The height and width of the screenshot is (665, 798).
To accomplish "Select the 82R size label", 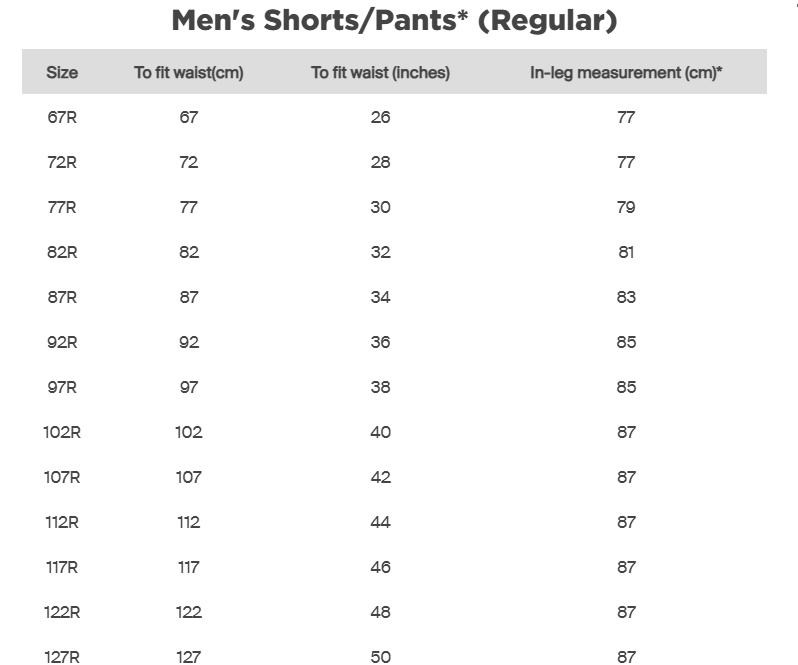I will (x=62, y=252).
